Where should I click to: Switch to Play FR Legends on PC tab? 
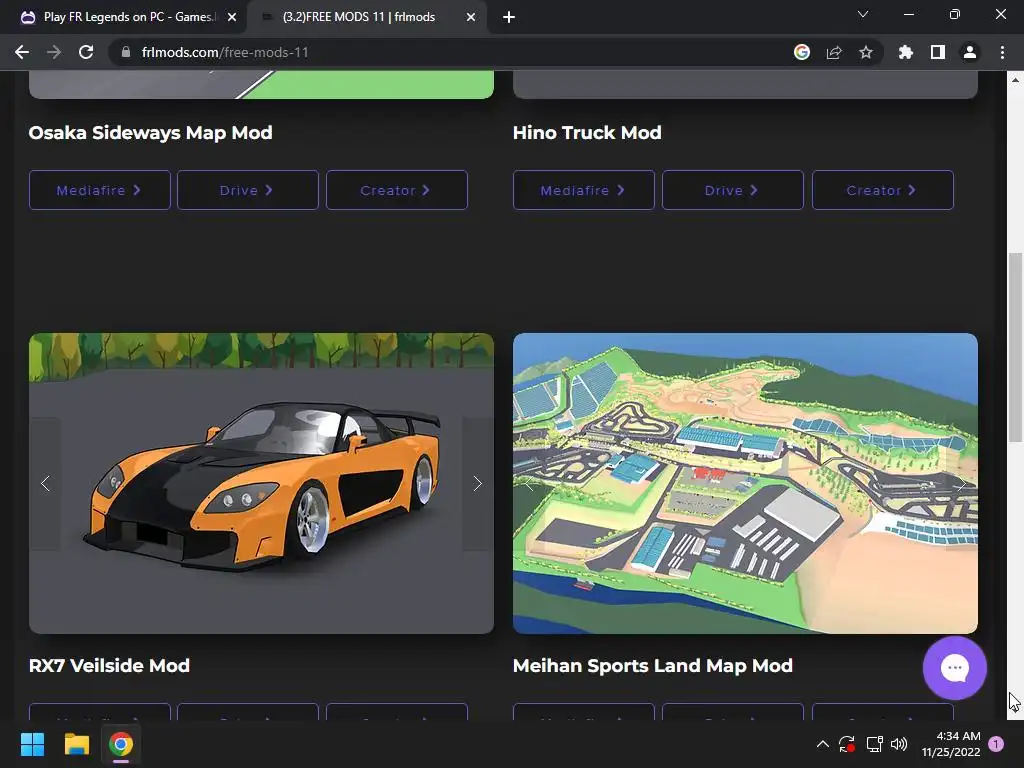pyautogui.click(x=127, y=17)
